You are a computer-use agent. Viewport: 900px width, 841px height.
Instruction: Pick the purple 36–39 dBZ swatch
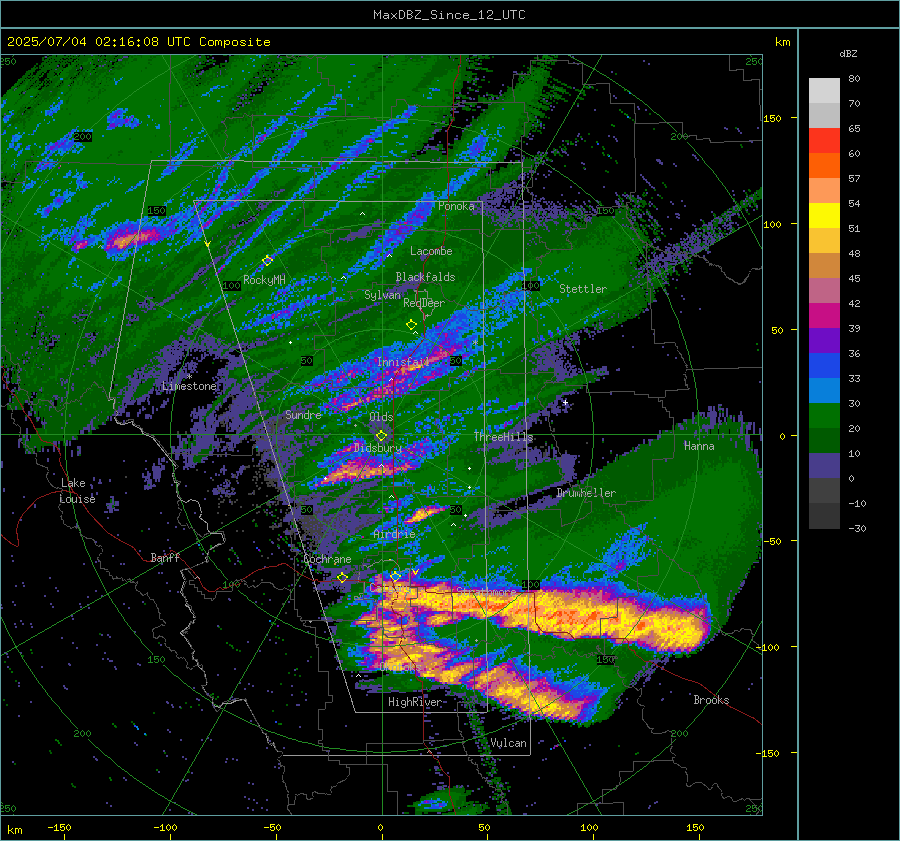pyautogui.click(x=824, y=340)
